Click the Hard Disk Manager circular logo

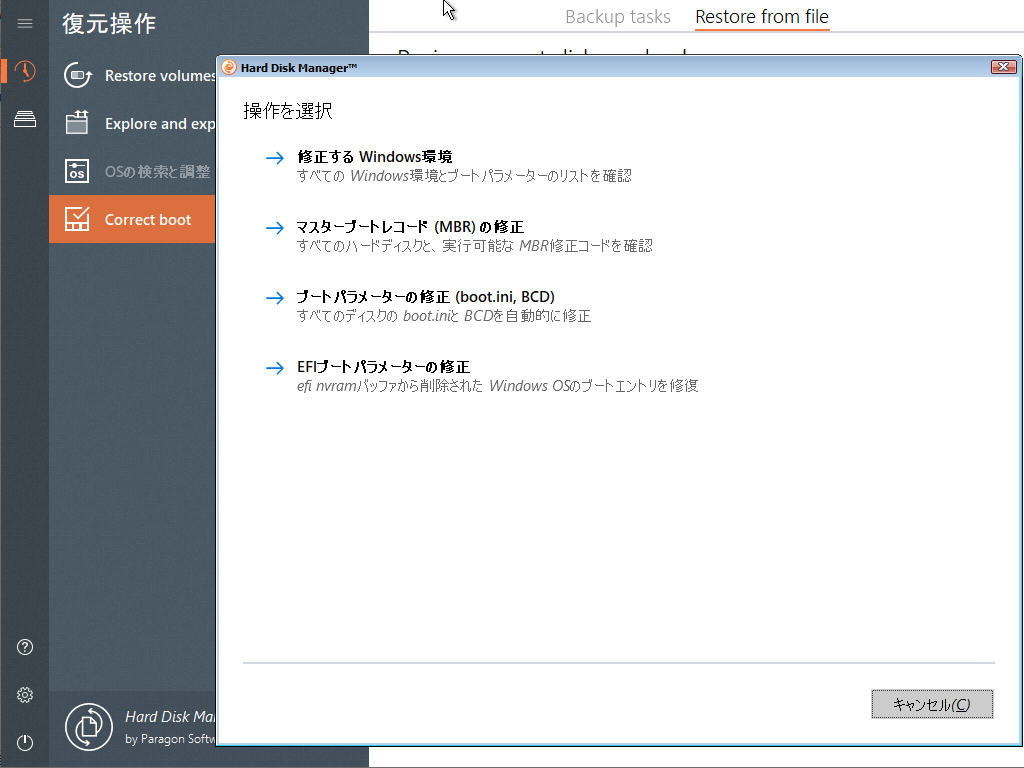click(x=88, y=726)
